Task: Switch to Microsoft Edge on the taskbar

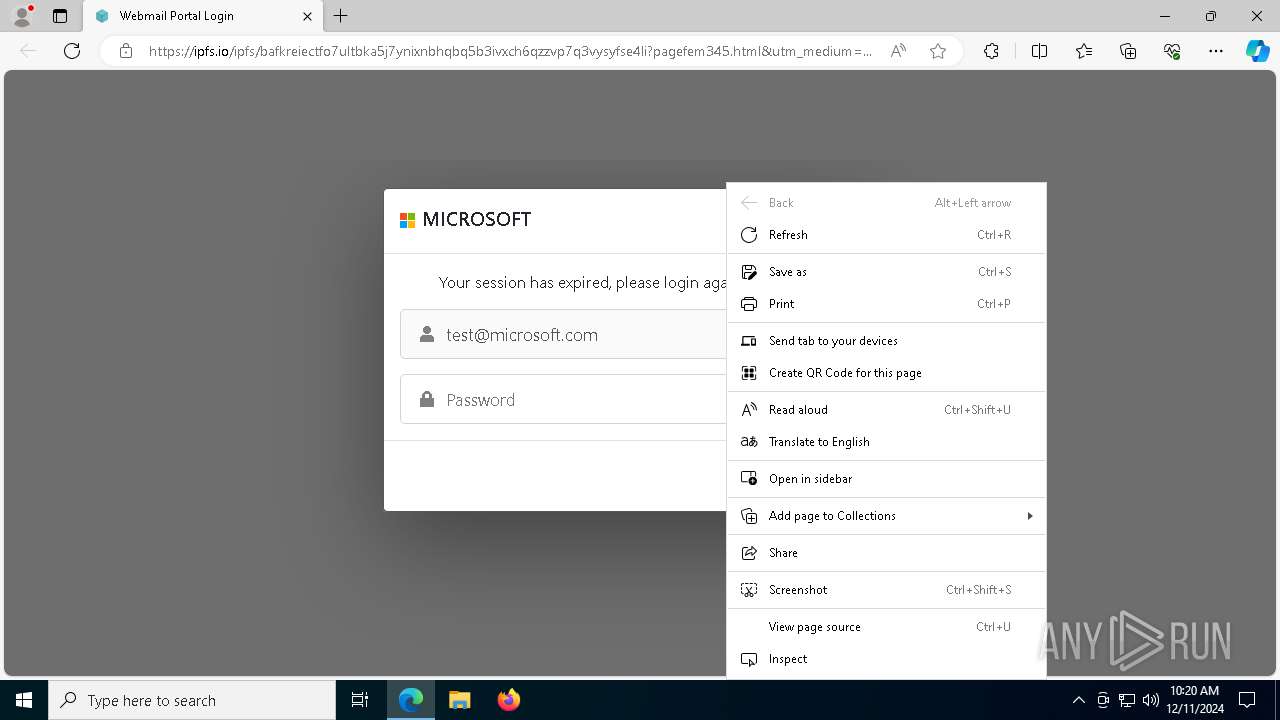Action: [411, 700]
